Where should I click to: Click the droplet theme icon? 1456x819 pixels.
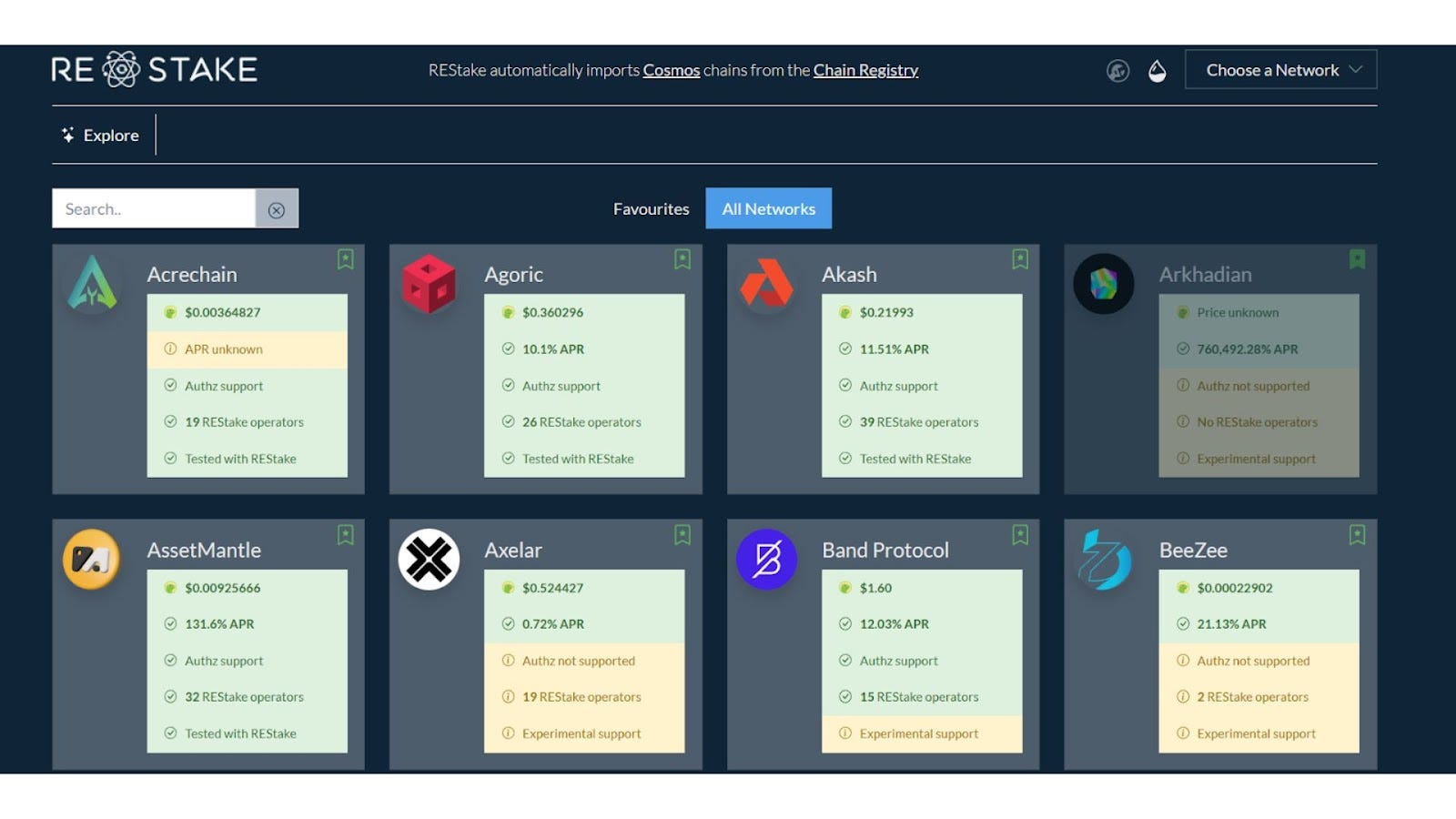[1157, 70]
